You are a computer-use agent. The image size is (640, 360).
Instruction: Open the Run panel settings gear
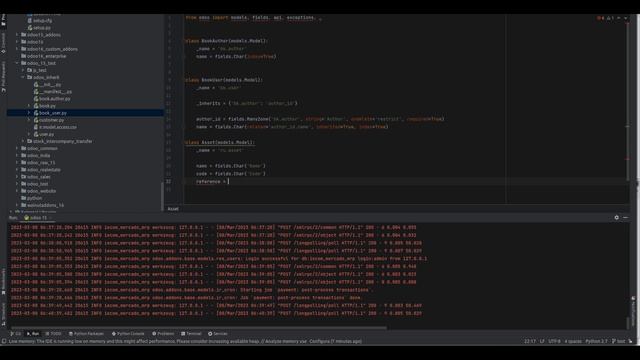[616, 218]
